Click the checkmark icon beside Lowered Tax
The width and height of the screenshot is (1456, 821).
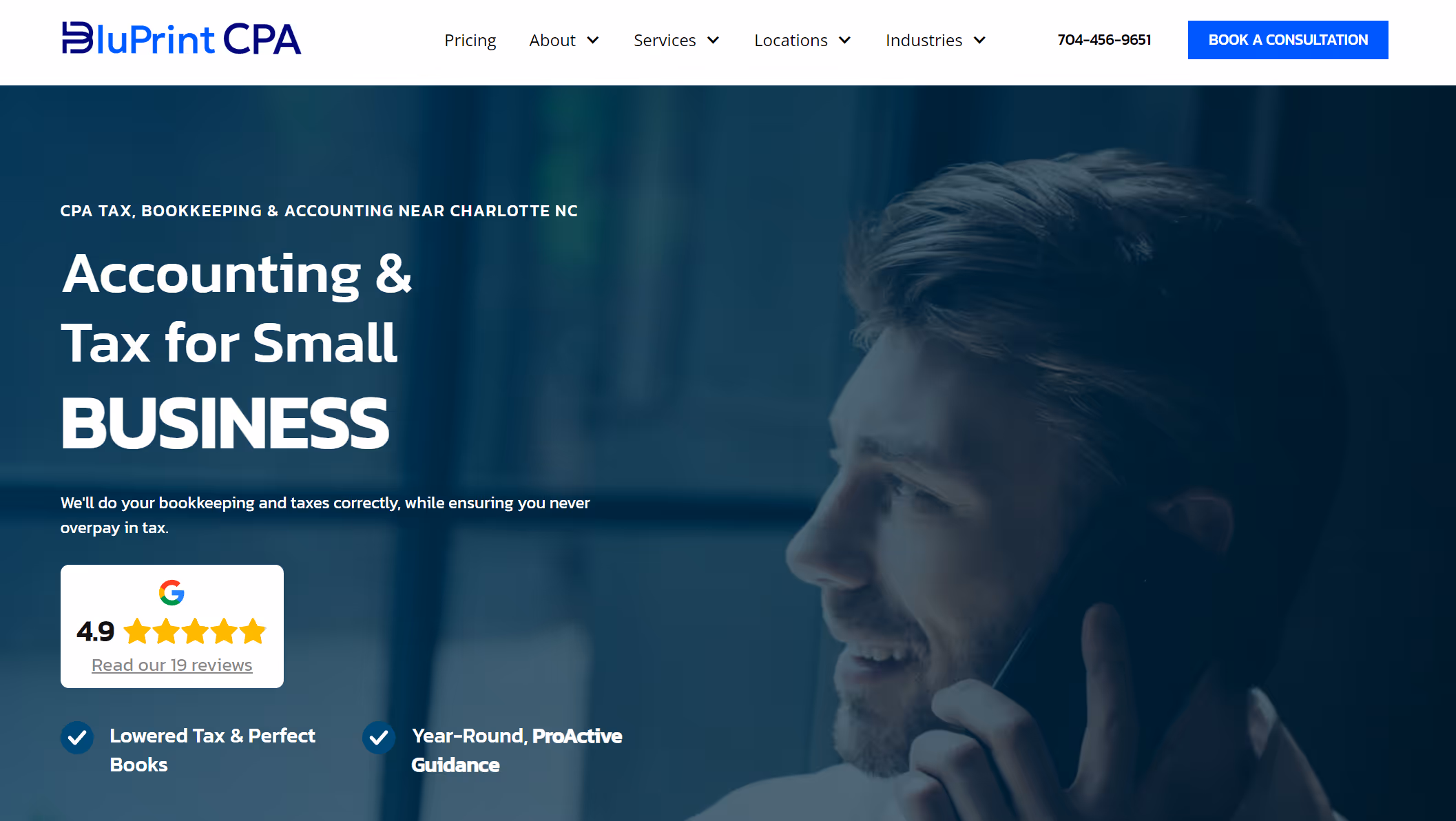point(77,738)
